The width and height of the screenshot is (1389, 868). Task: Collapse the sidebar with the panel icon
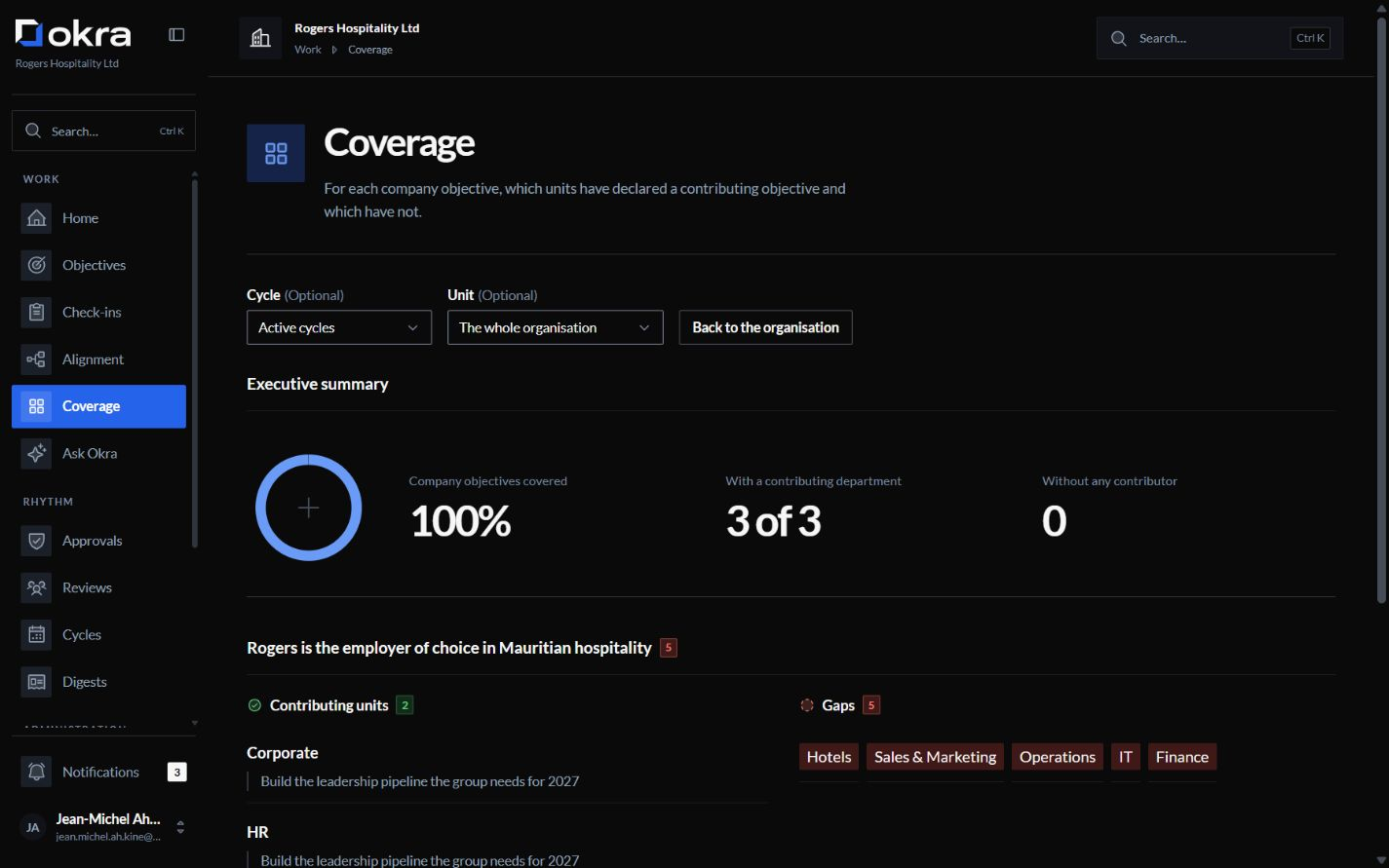176,34
